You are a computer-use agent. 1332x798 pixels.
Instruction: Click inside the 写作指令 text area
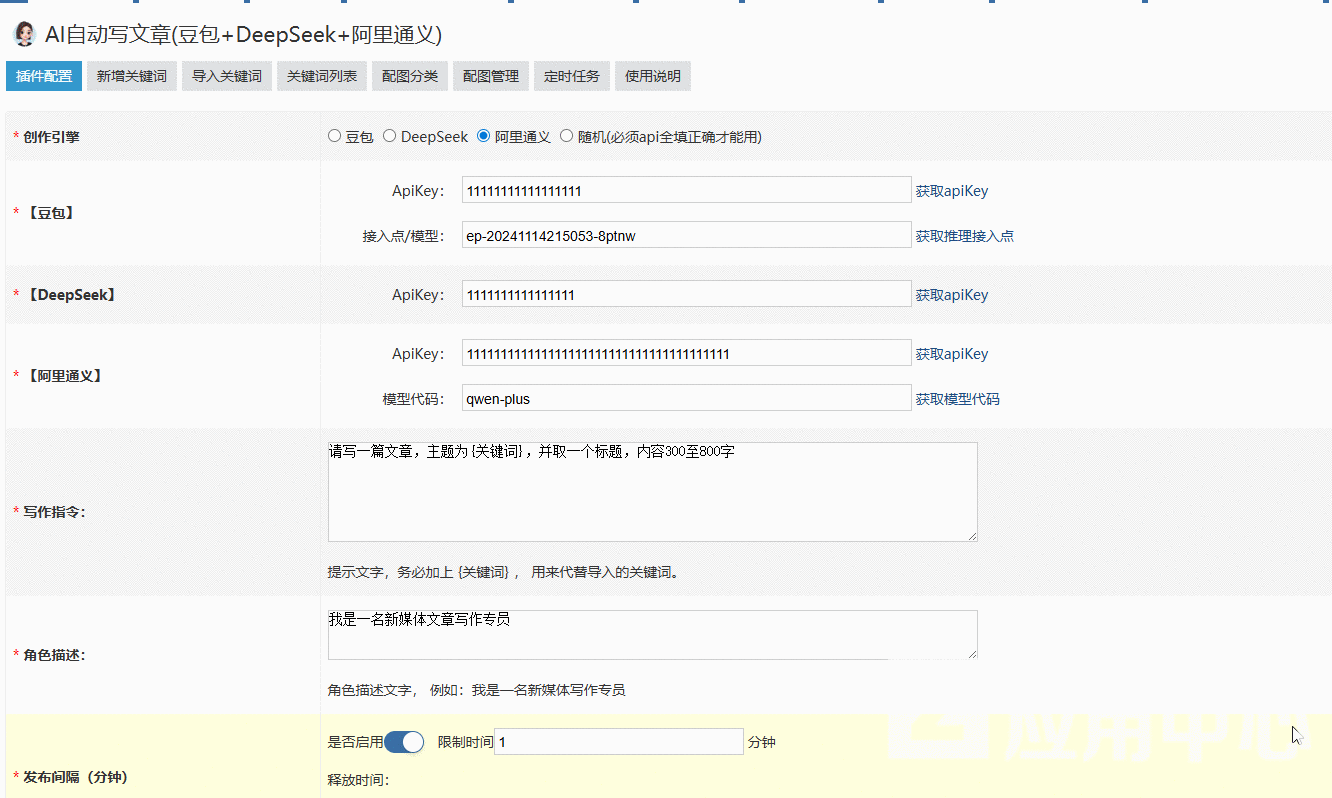[653, 492]
